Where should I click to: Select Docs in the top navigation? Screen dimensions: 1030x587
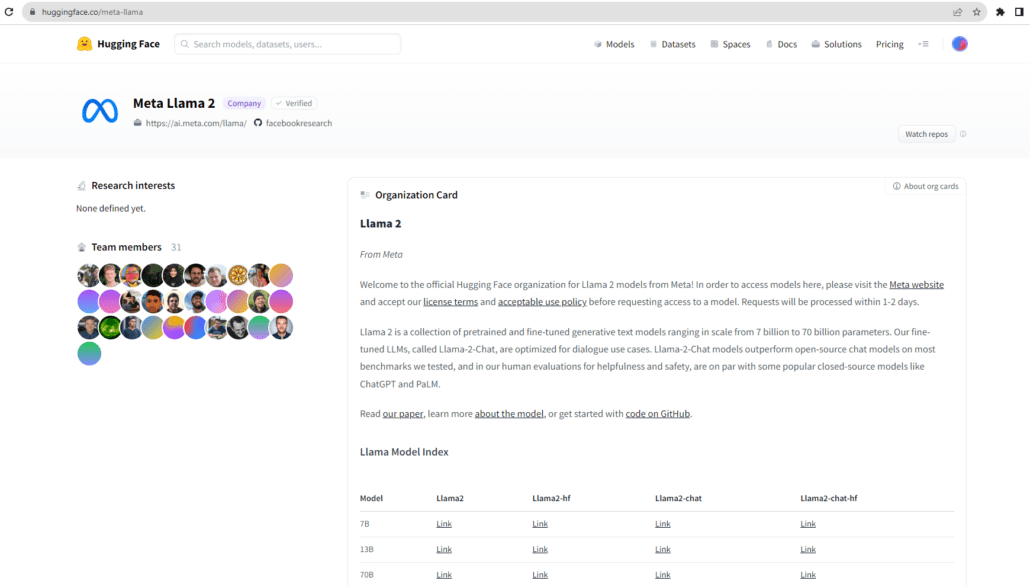(781, 44)
